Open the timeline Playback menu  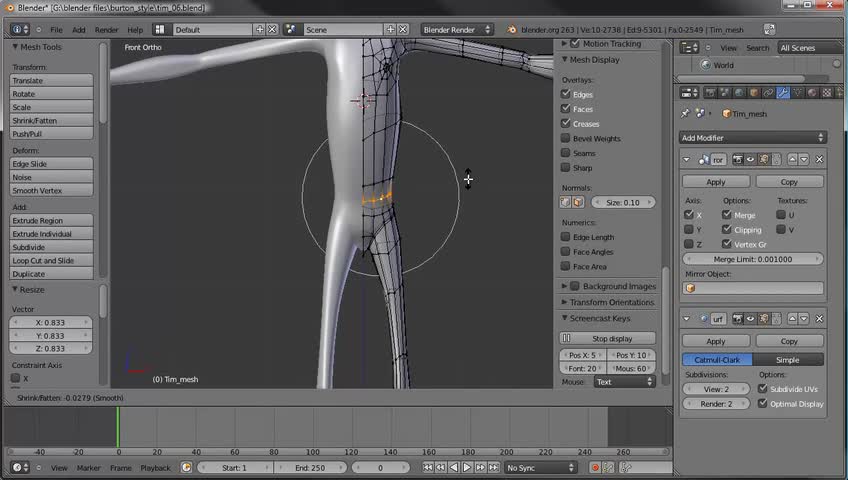coord(155,467)
